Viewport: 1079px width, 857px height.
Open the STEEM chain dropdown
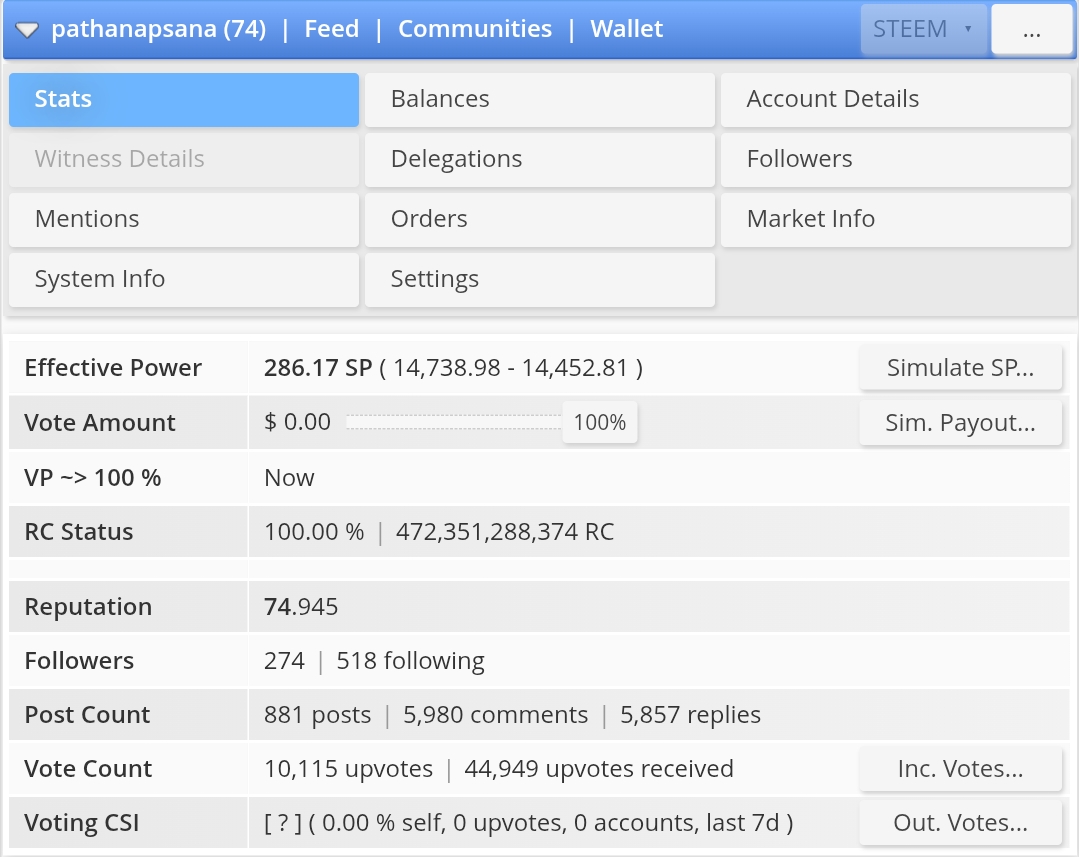pyautogui.click(x=923, y=30)
